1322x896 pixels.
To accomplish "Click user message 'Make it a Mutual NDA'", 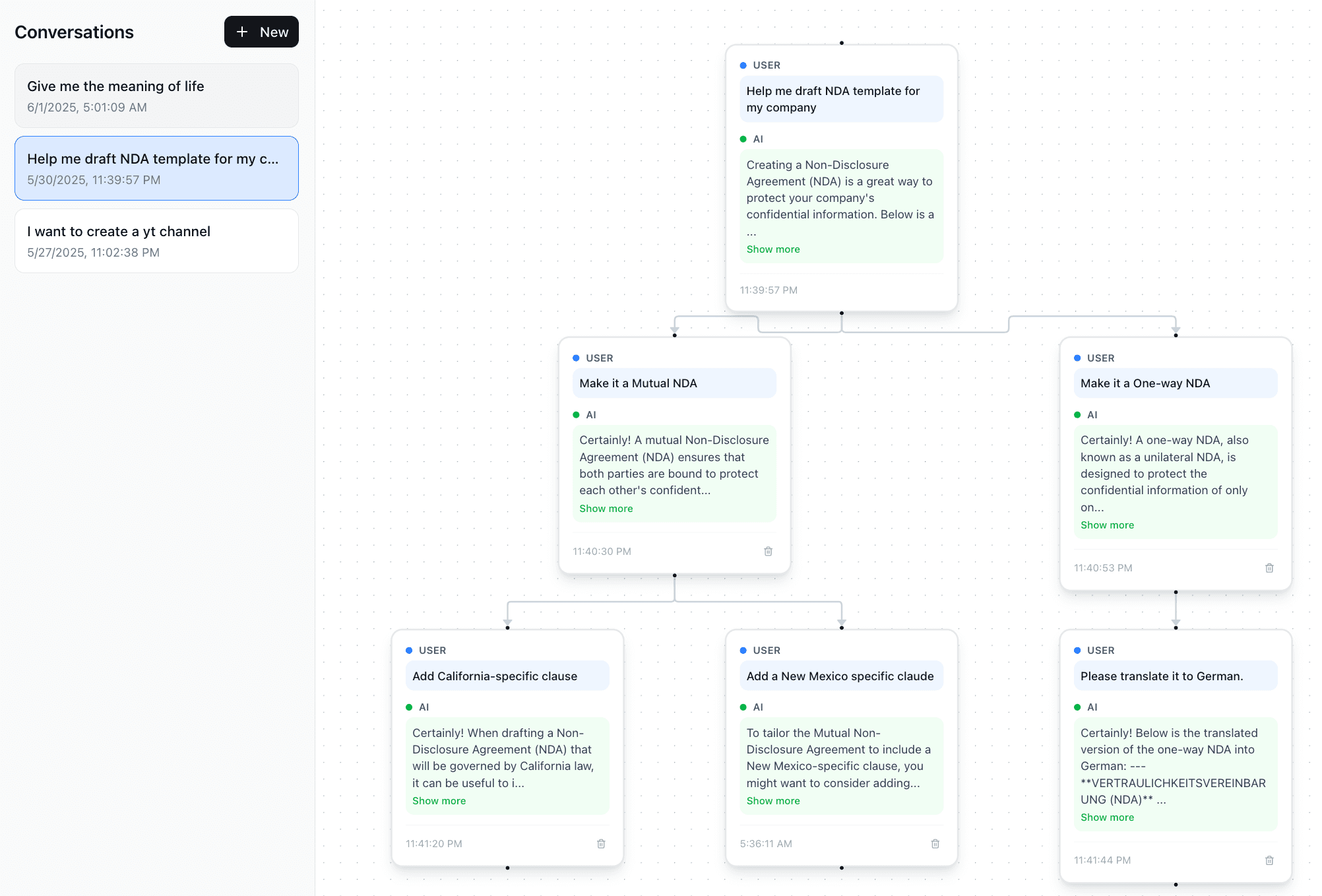I will 674,383.
